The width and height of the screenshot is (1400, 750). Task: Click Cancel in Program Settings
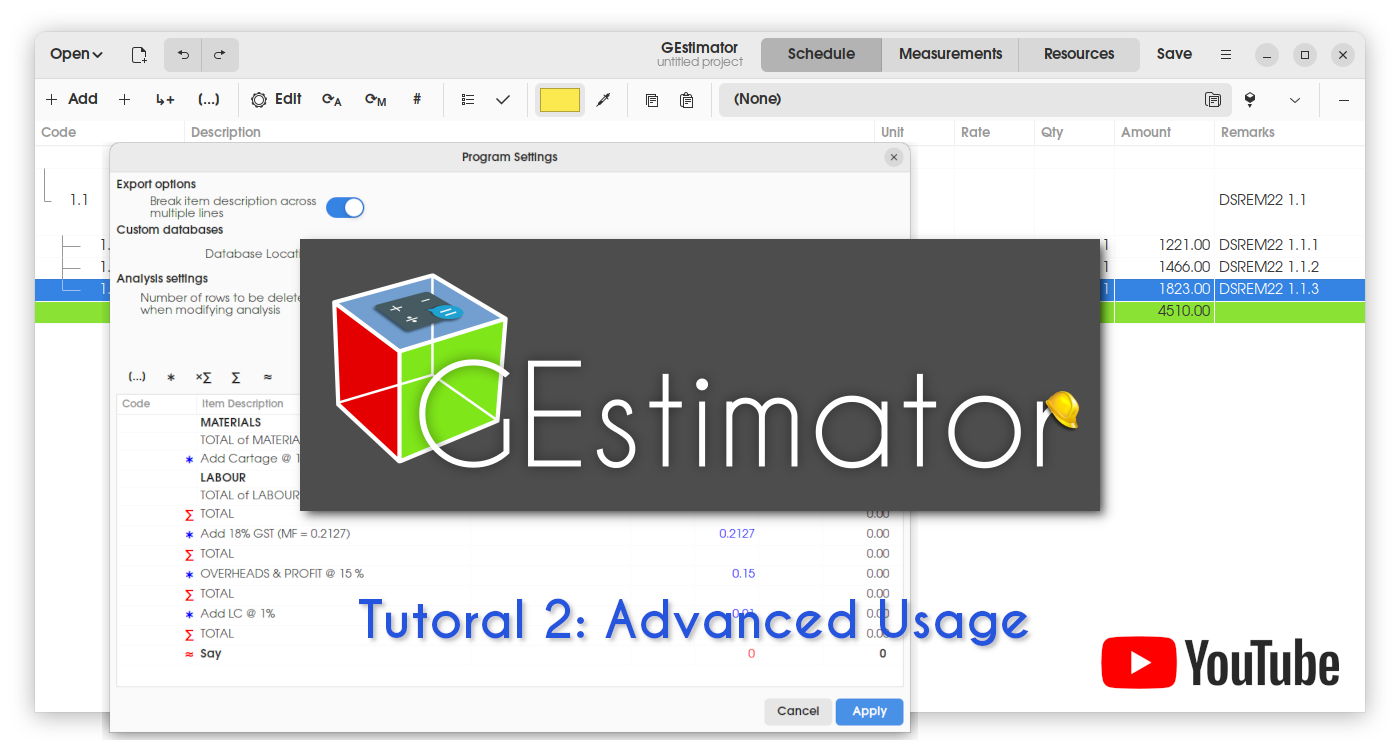tap(798, 711)
